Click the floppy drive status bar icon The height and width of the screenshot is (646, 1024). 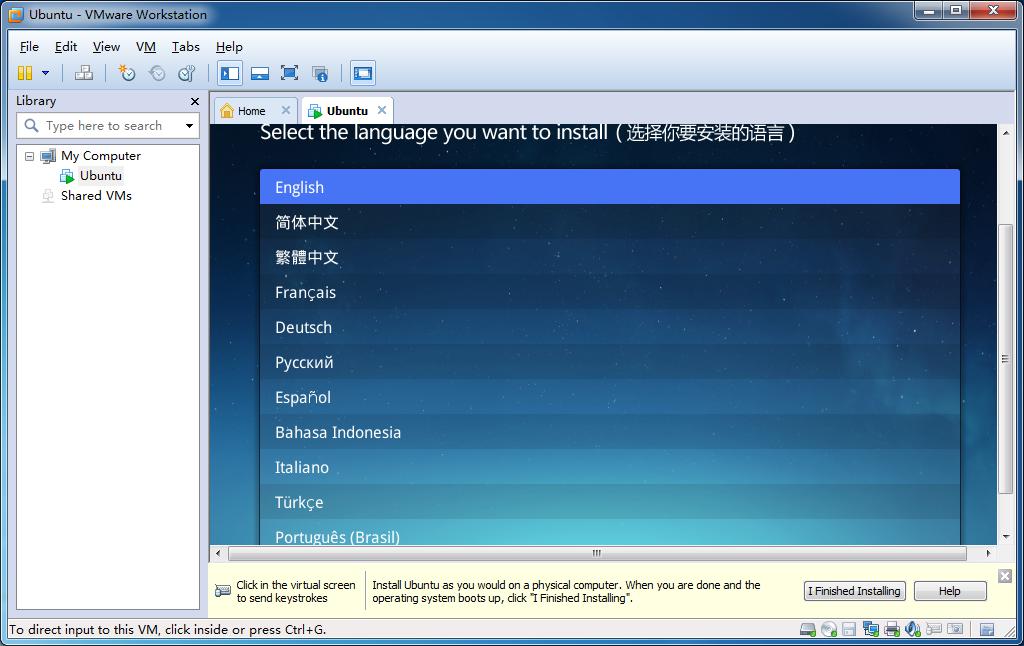849,629
